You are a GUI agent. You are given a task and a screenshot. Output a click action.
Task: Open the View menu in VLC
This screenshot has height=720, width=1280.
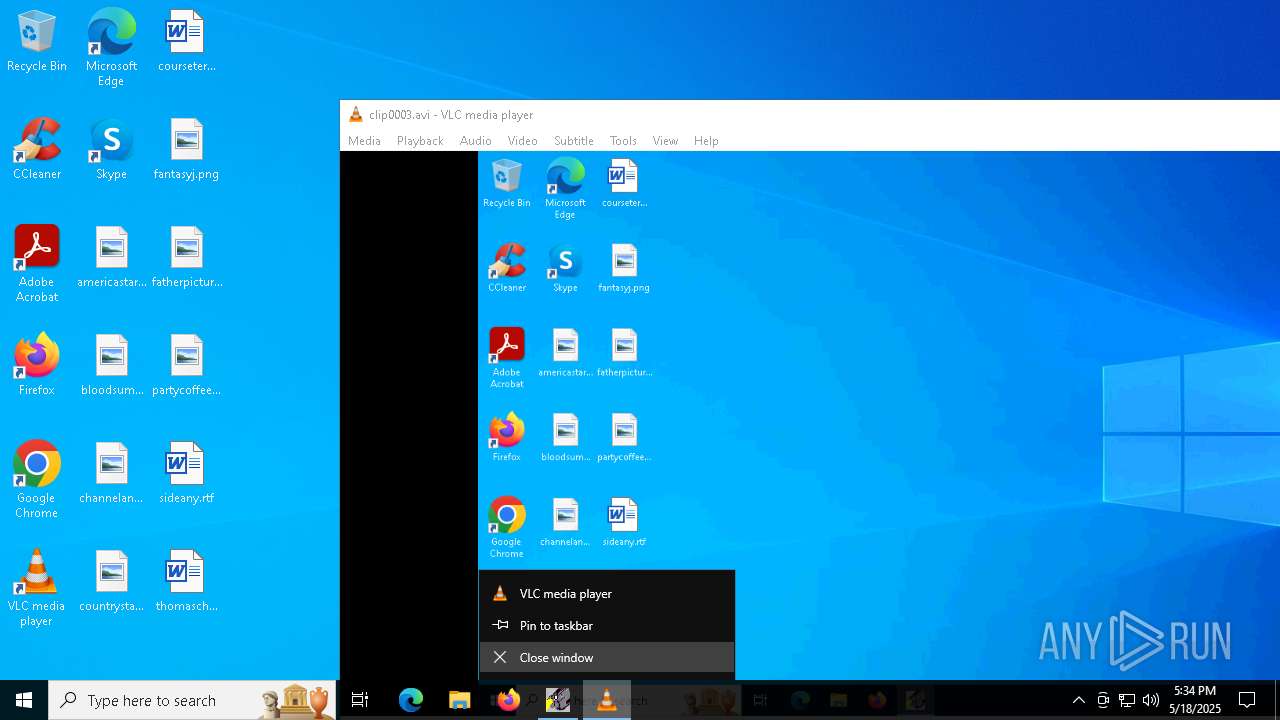point(665,141)
